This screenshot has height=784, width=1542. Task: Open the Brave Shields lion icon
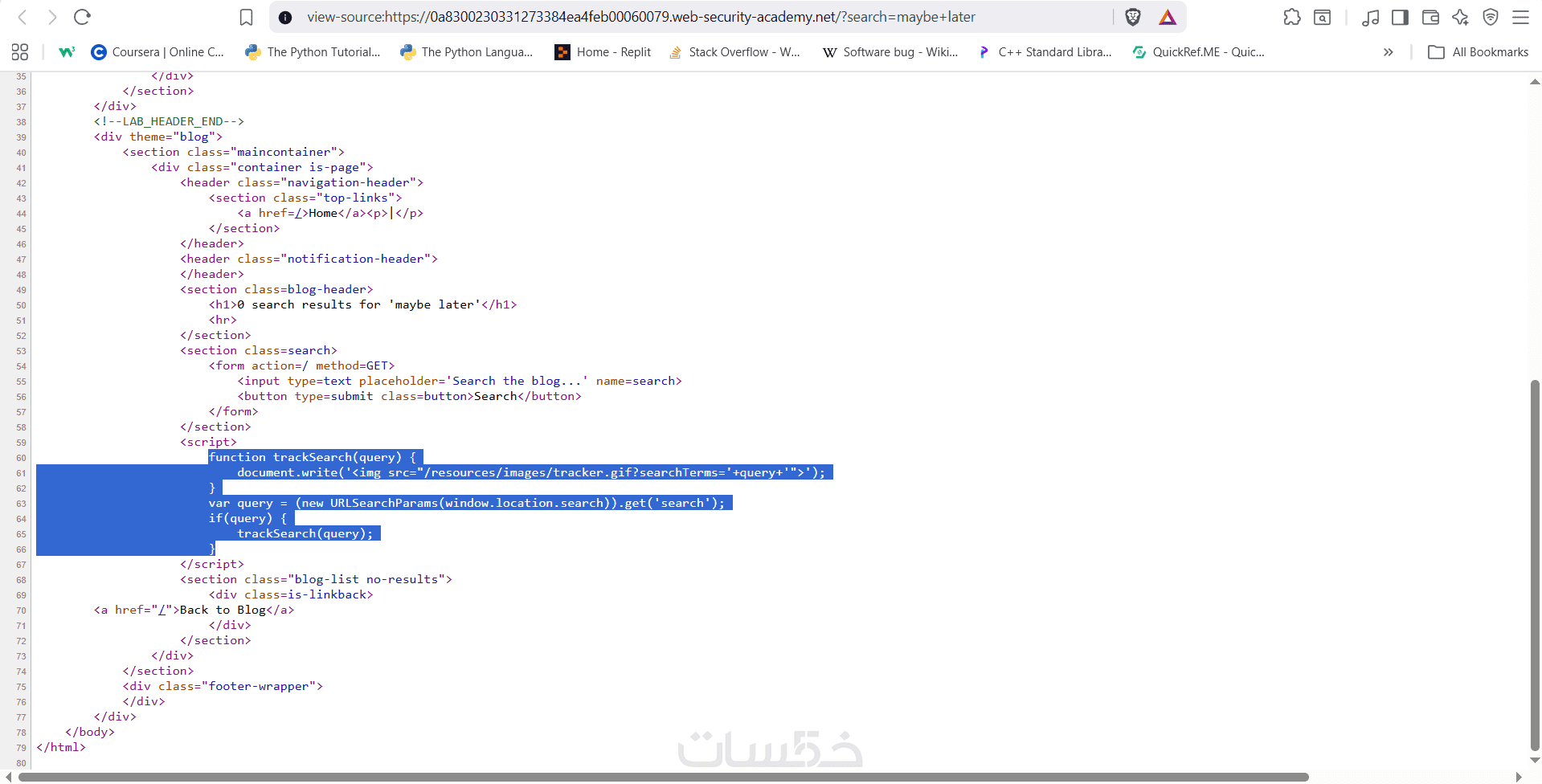point(1133,17)
